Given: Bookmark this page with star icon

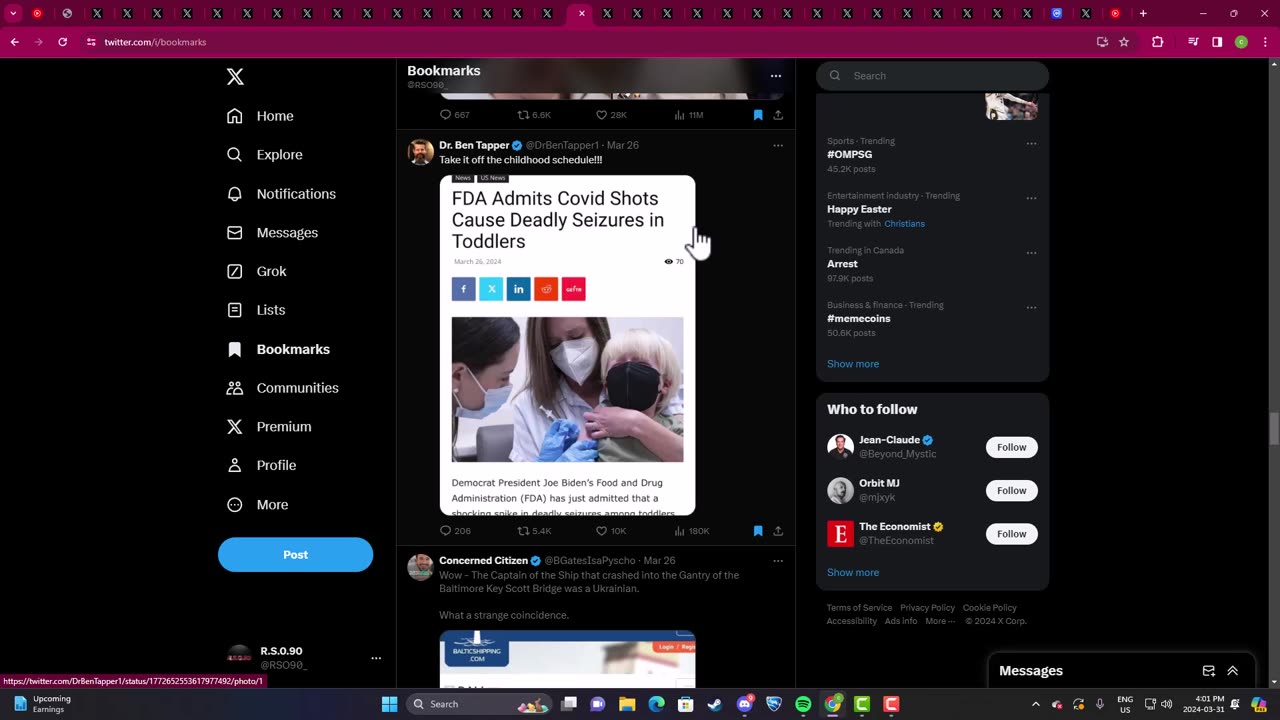Looking at the screenshot, I should coord(1124,42).
